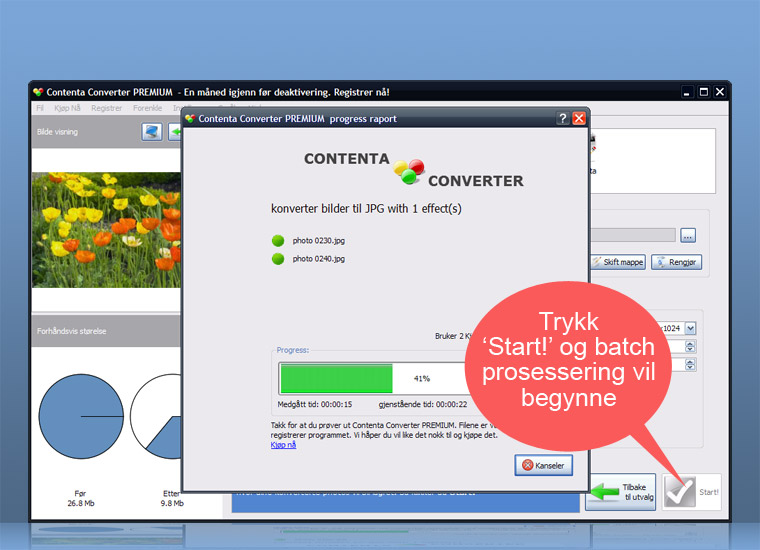Open the Kjøp Nå menu

(67, 108)
